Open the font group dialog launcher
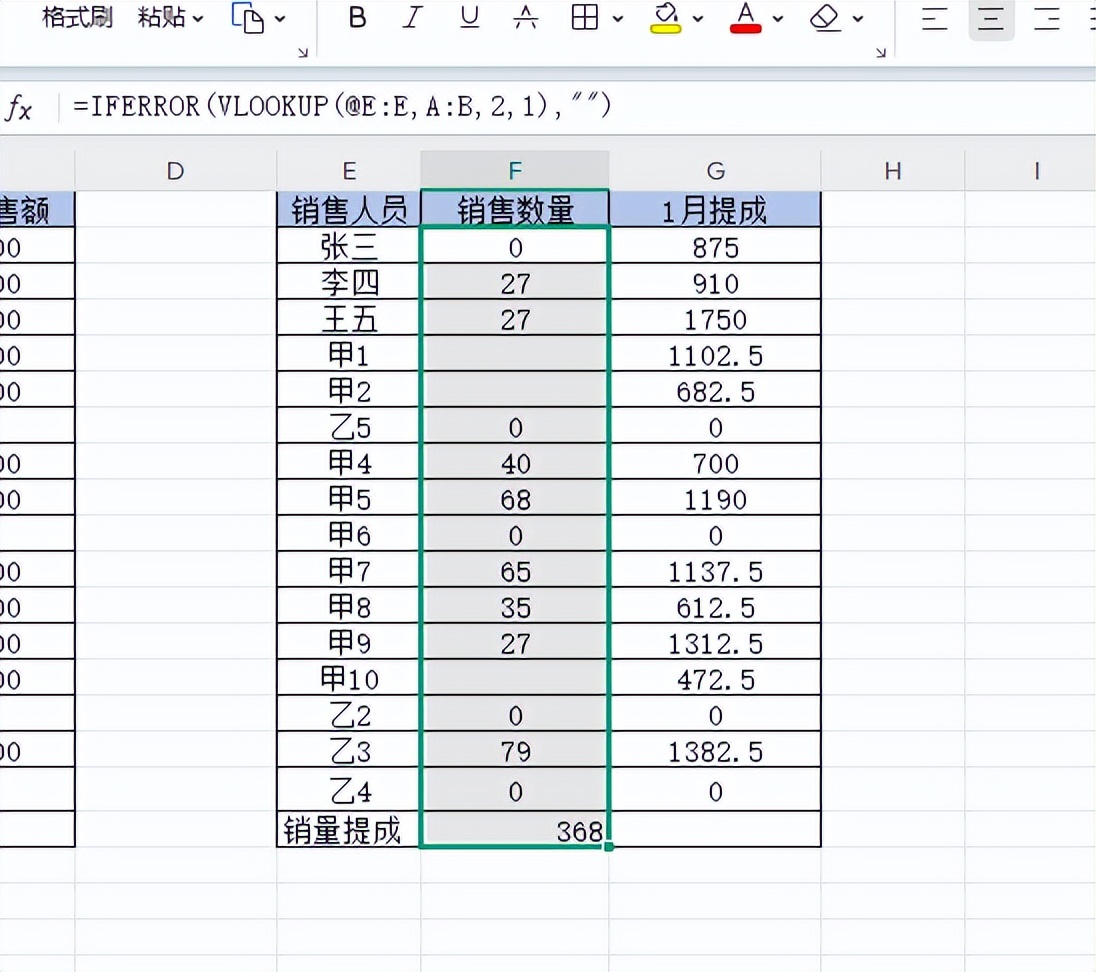This screenshot has height=972, width=1096. tap(881, 52)
